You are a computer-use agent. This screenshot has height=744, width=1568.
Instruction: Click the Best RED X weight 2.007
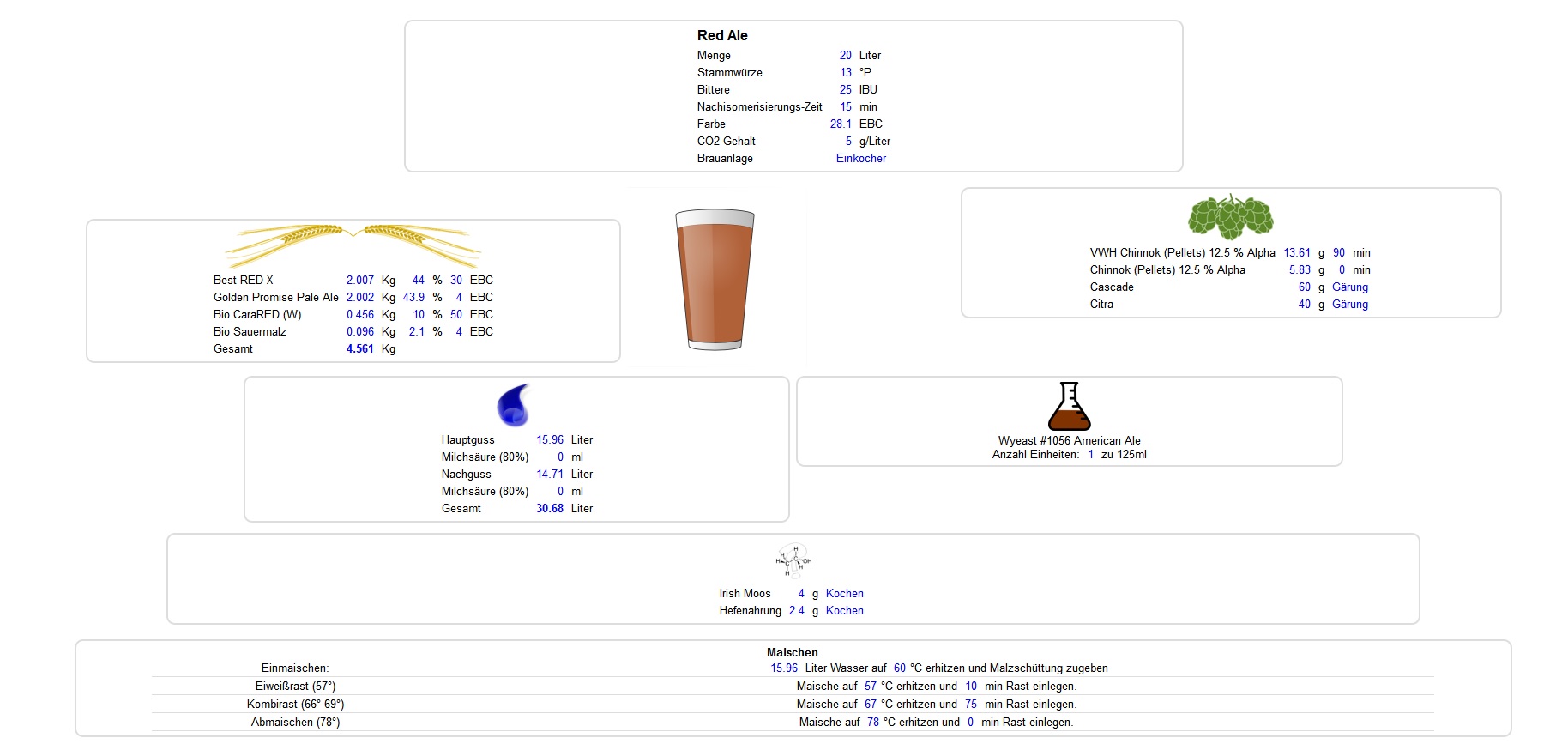click(x=359, y=281)
